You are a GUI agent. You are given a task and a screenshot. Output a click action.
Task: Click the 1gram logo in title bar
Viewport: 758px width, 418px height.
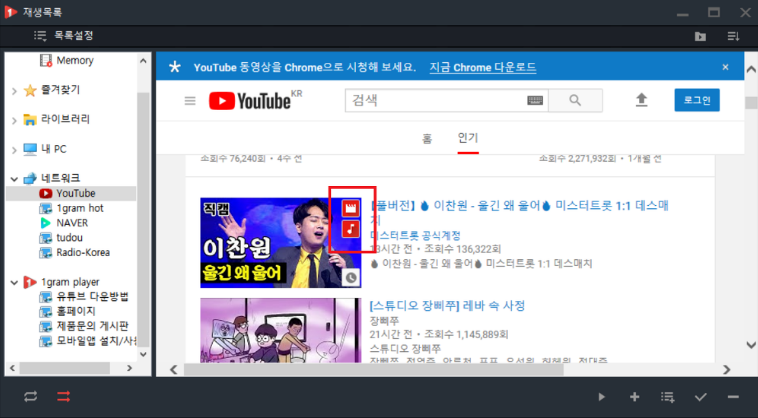click(x=11, y=12)
